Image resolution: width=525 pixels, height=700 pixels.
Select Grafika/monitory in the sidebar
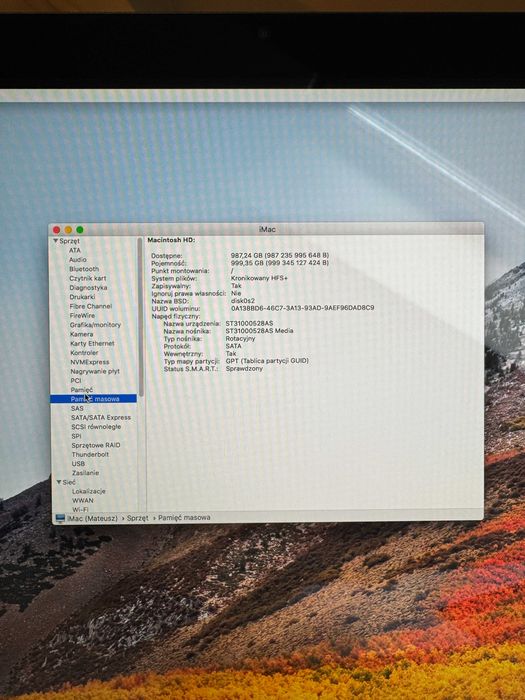[x=95, y=325]
